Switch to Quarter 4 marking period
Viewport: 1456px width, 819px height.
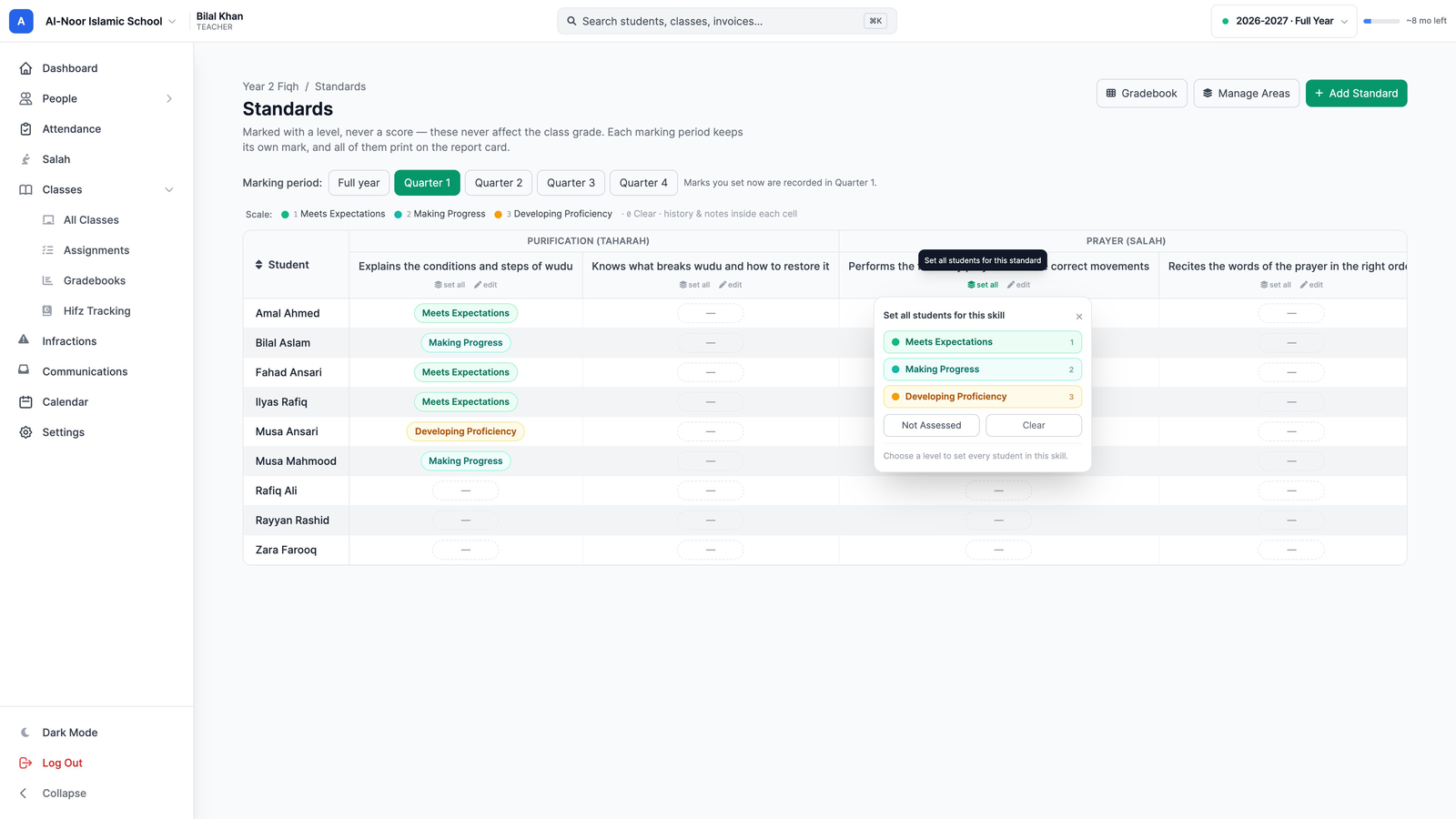[643, 183]
